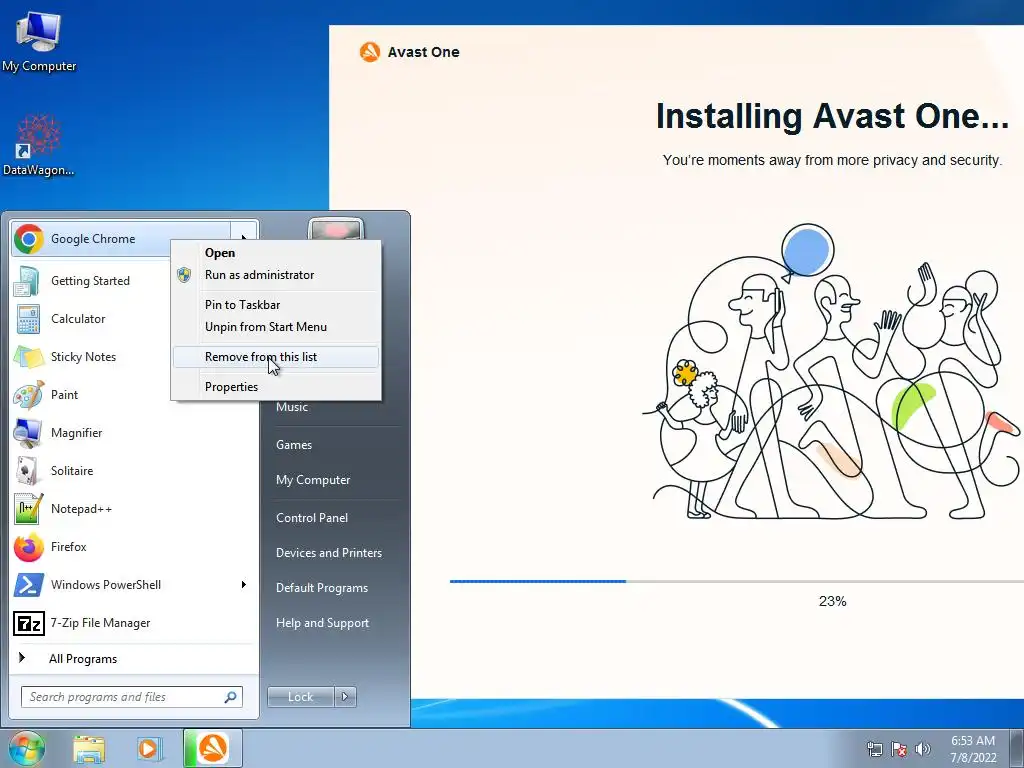Open 7-Zip File Manager icon
Image resolution: width=1024 pixels, height=768 pixels.
pos(29,623)
